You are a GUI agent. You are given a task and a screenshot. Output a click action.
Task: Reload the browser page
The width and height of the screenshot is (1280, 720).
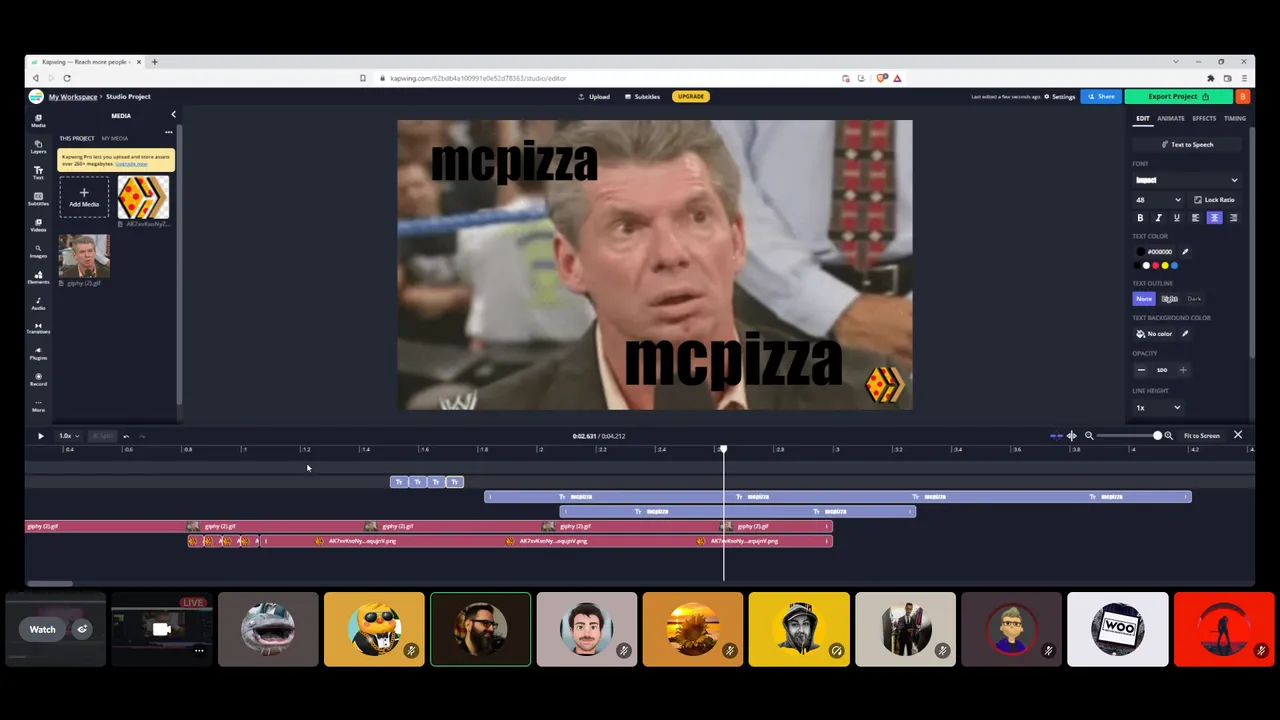67,78
